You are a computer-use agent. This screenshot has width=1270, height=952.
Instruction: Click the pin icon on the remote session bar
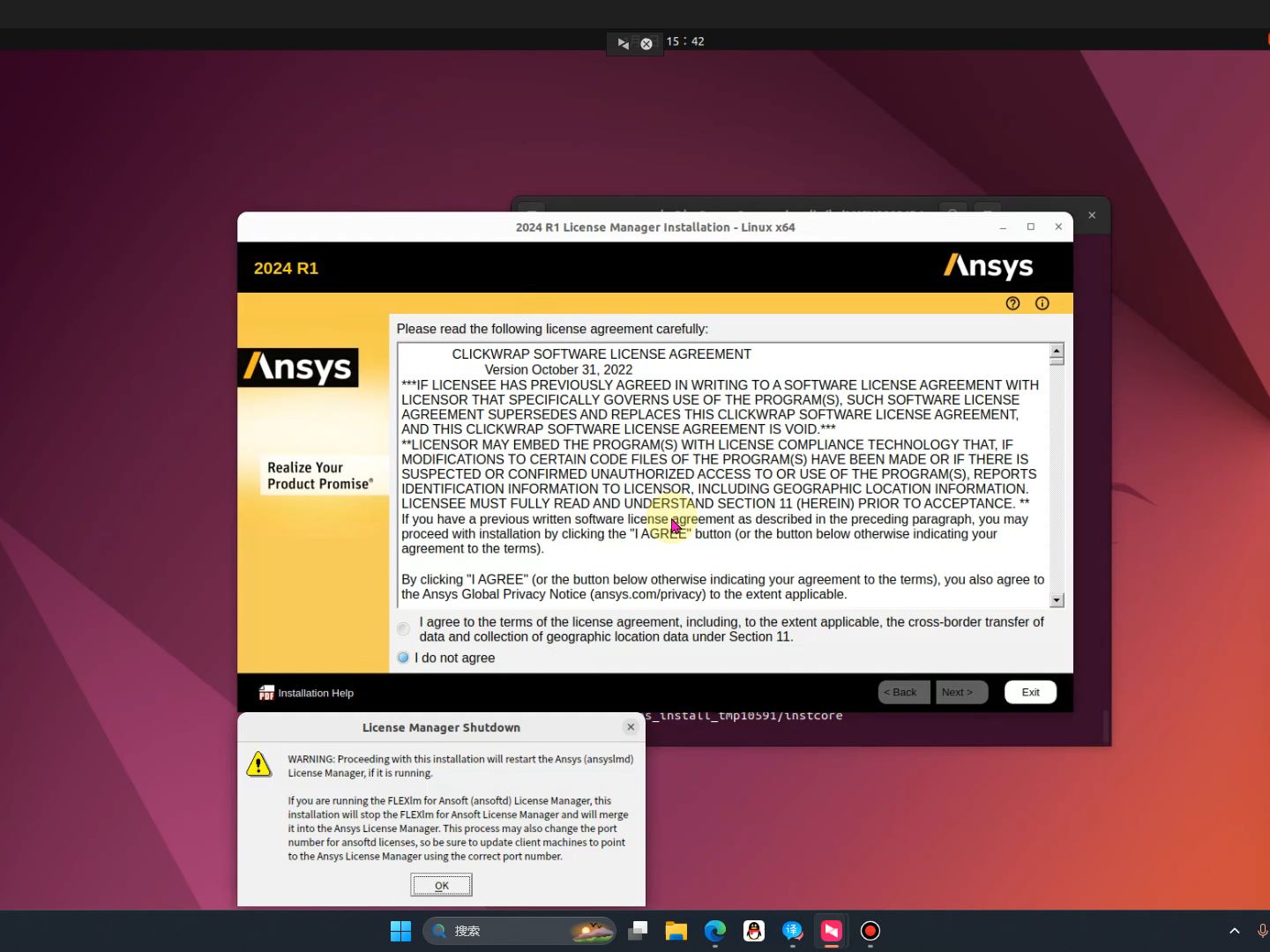pos(623,43)
